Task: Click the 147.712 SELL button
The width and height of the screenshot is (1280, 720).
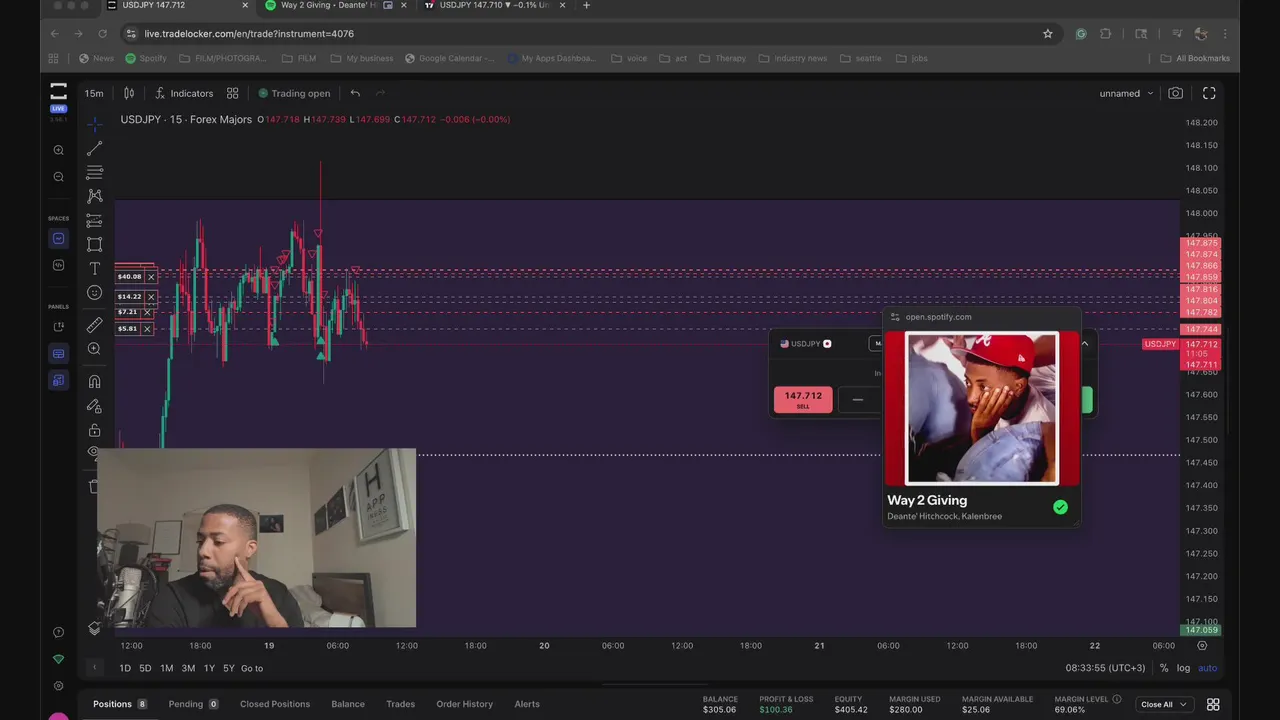Action: coord(802,399)
